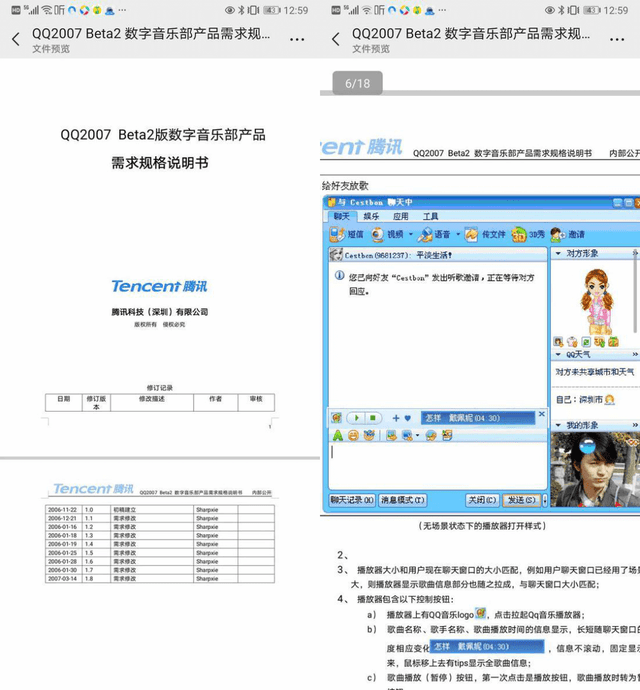Click the chat message input area
This screenshot has width=640, height=690.
coord(438,466)
